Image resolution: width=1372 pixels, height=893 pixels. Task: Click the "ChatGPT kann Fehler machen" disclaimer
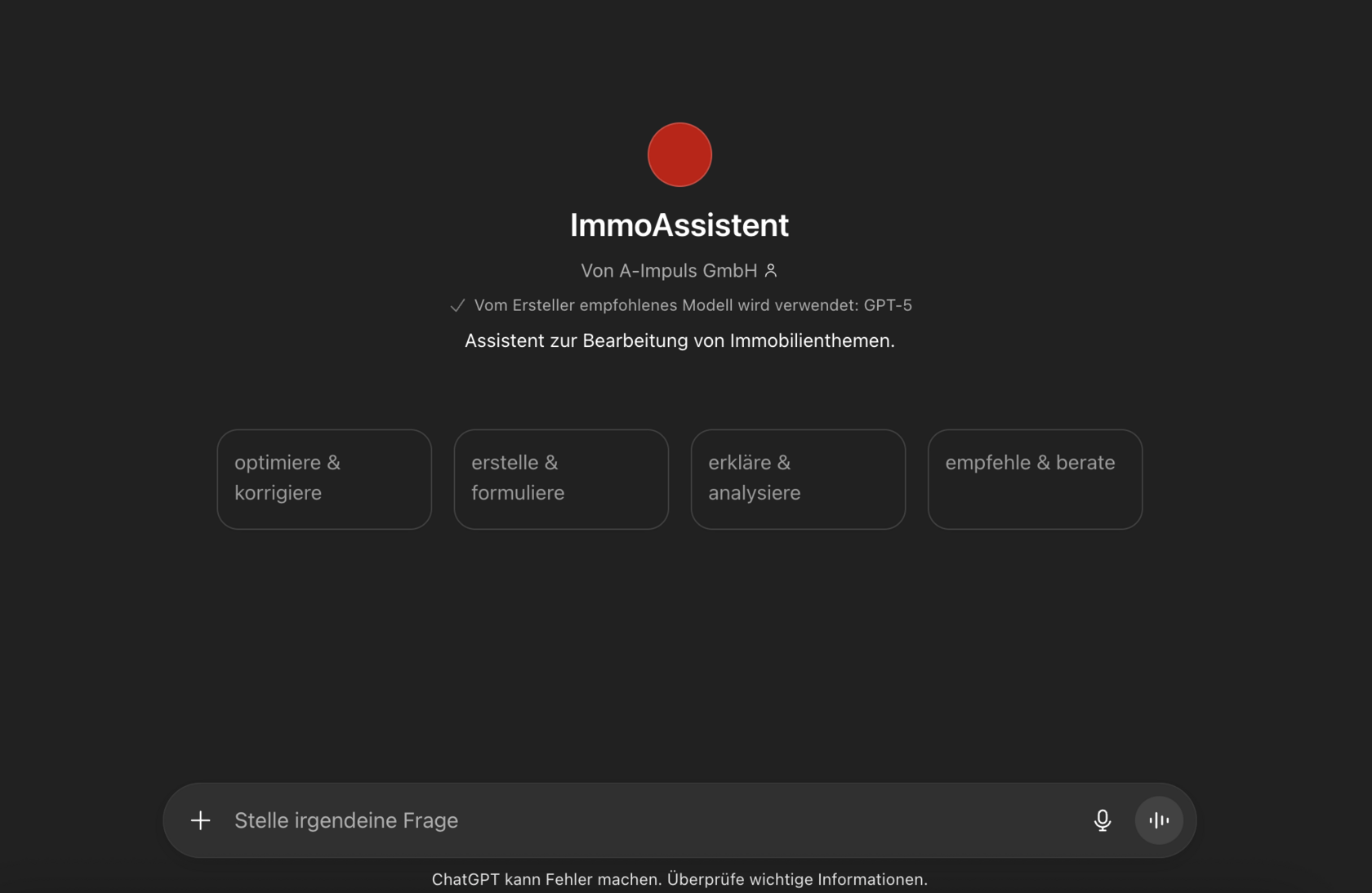tap(679, 879)
